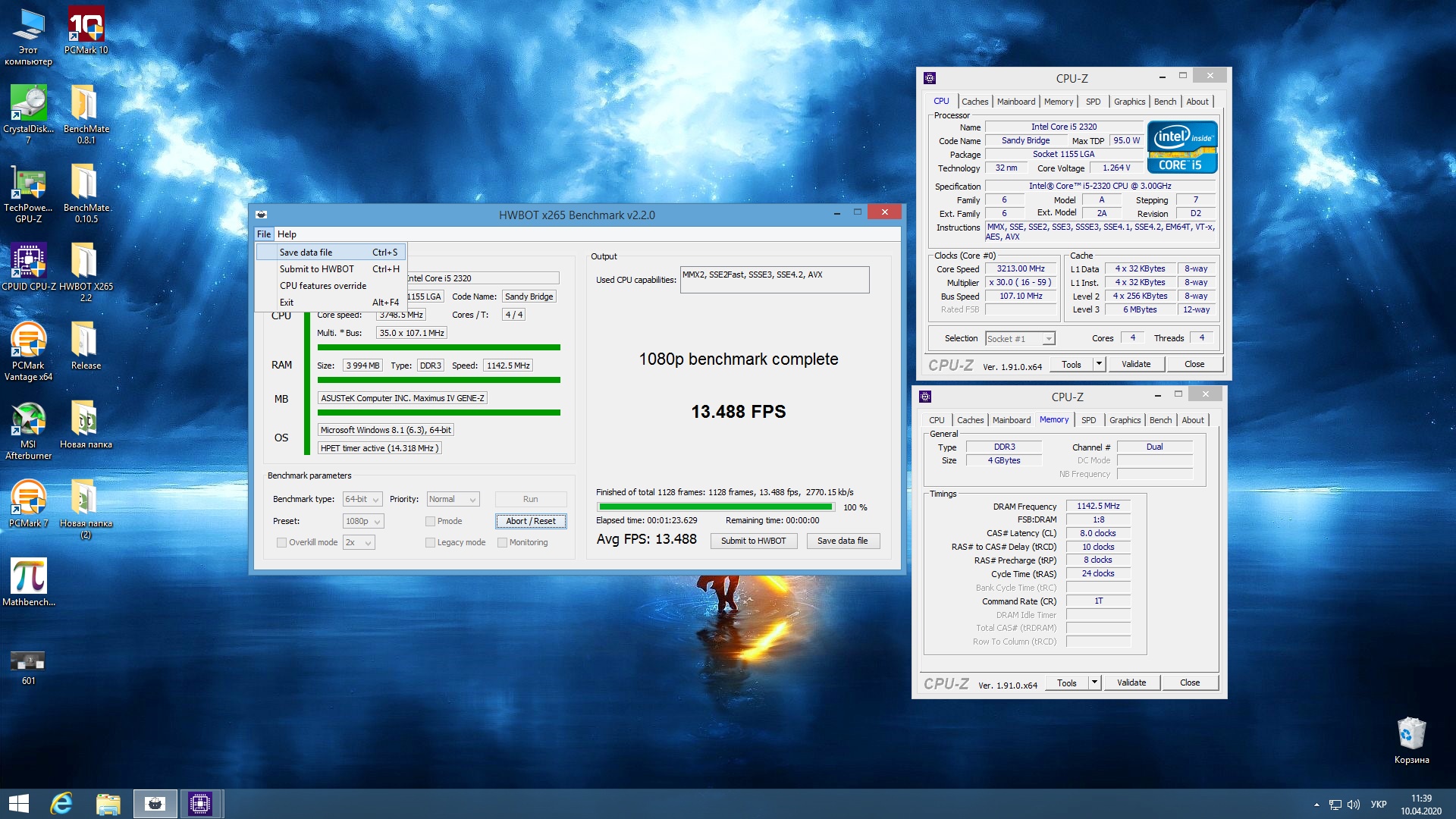Click the HPET timer active field
Screen dimensions: 1456x819
(x=379, y=448)
